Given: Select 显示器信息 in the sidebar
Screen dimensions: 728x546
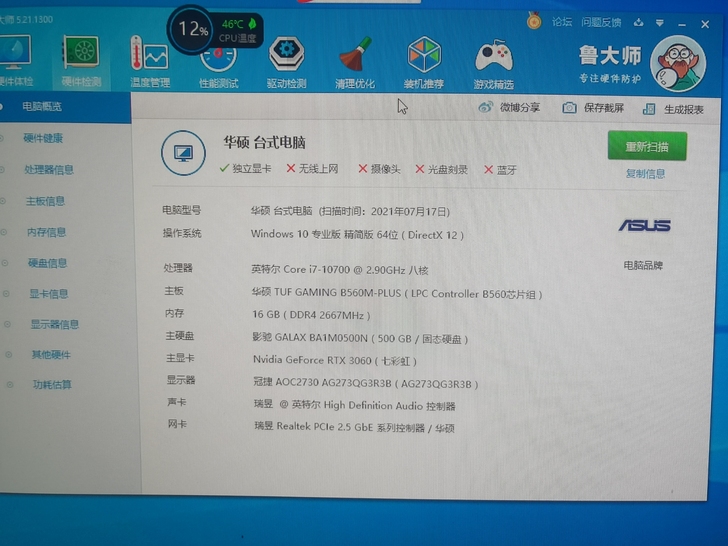Looking at the screenshot, I should (54, 324).
